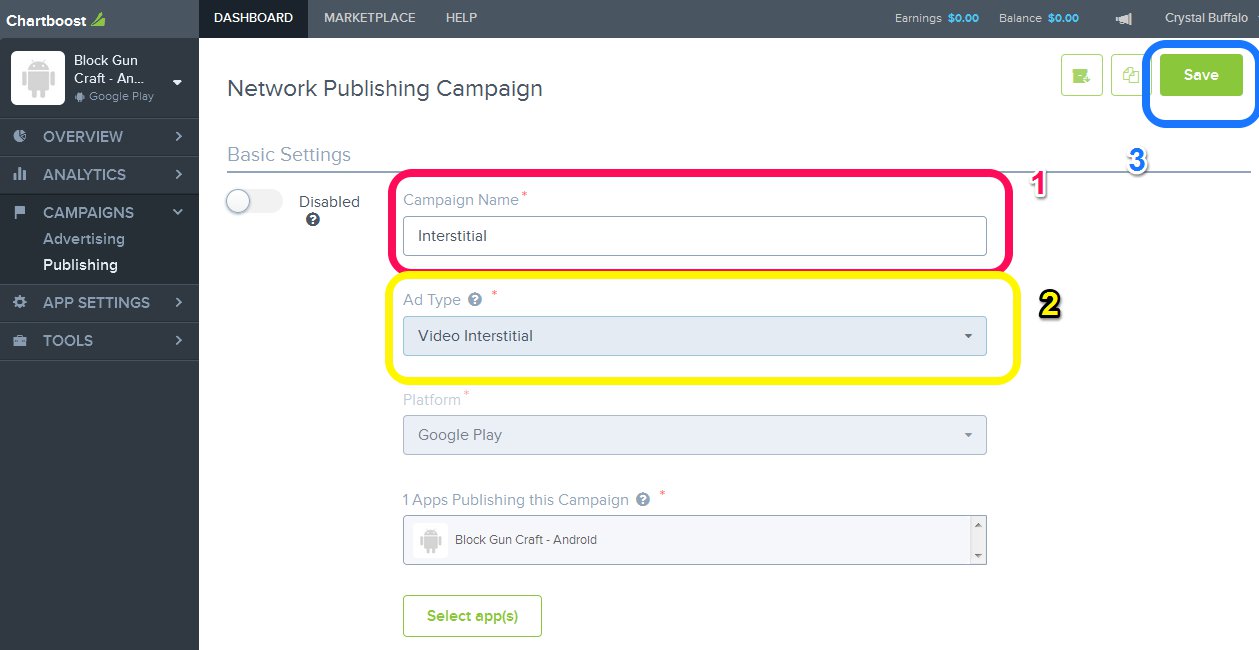Click the apps list scrollbar down arrow
Viewport: 1259px width, 650px height.
tap(978, 556)
